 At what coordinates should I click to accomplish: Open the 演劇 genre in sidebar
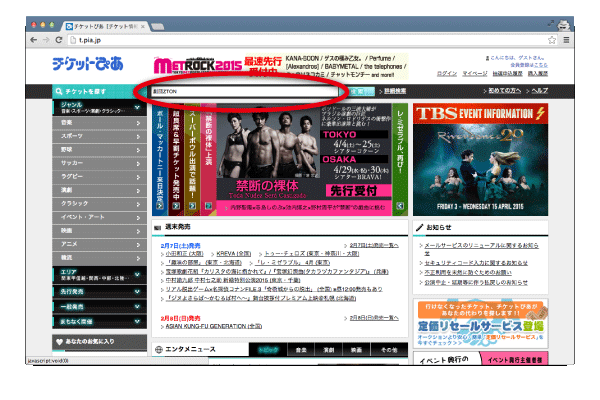[x=99, y=190]
